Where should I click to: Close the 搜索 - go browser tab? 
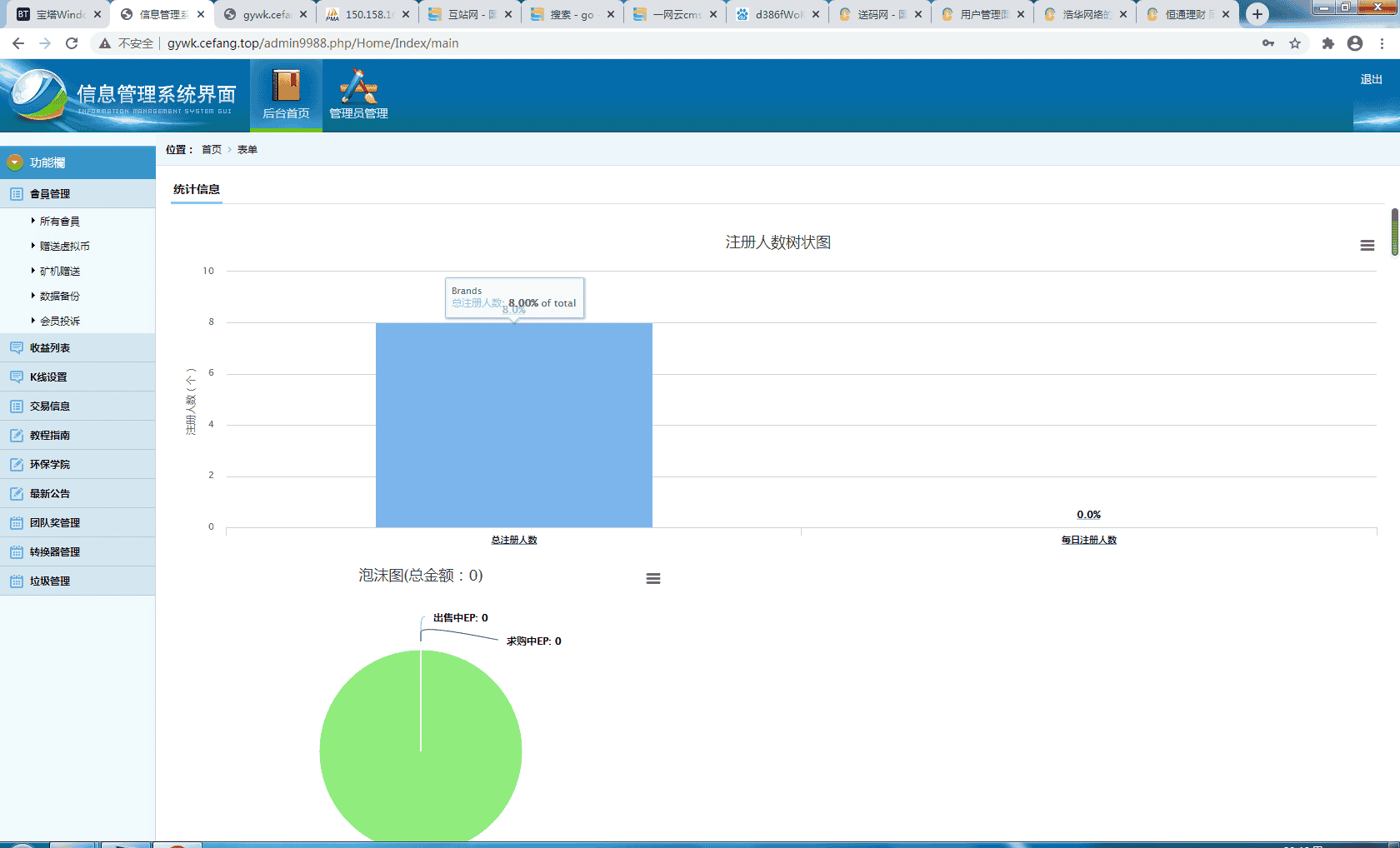(611, 14)
